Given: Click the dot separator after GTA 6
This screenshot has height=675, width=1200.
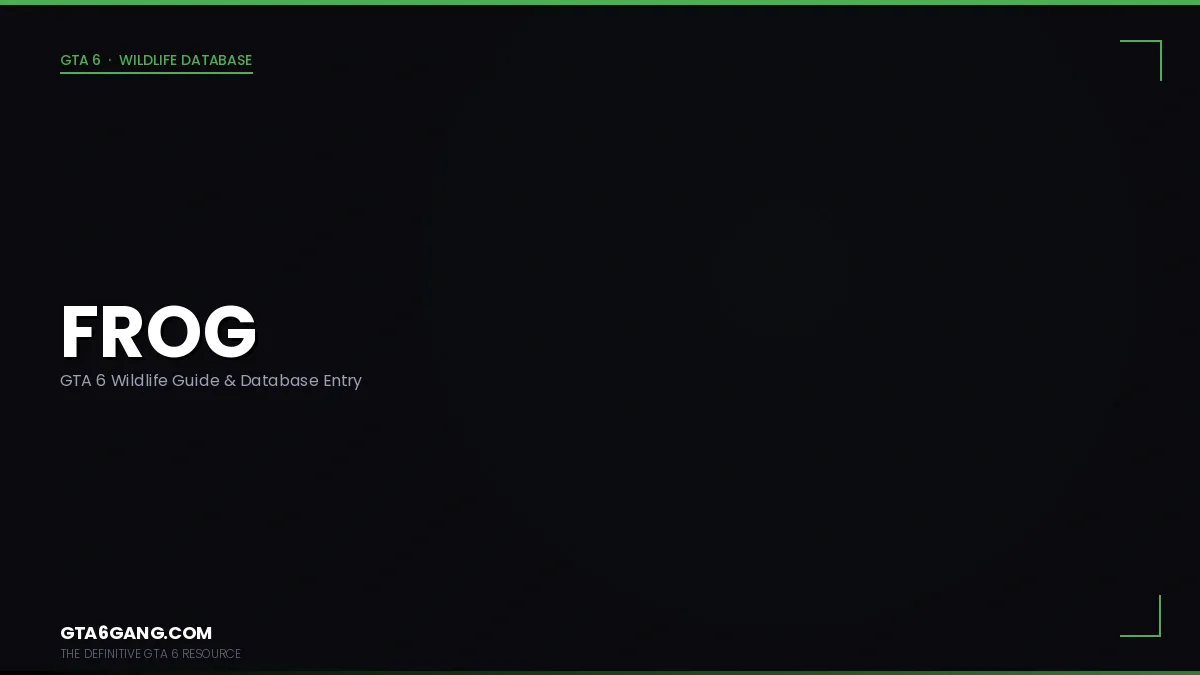Looking at the screenshot, I should point(110,60).
